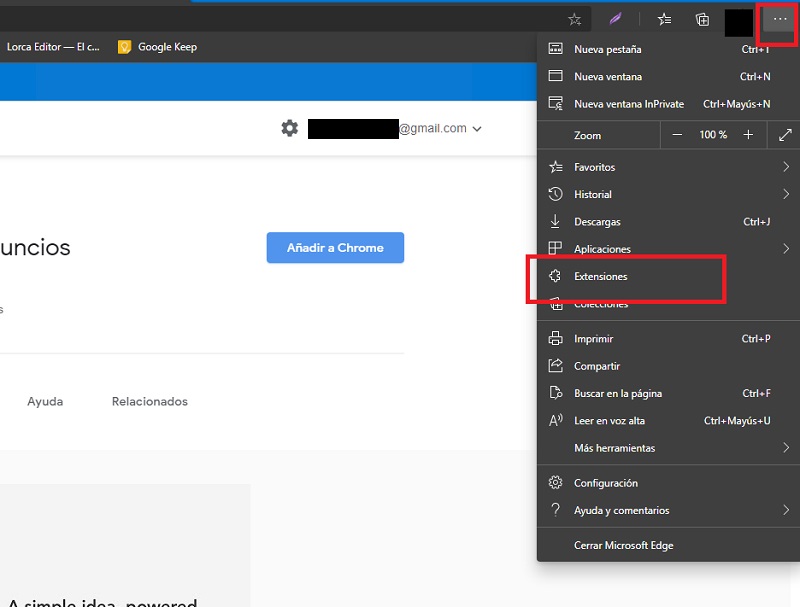Open Extensiones from the menu
The width and height of the screenshot is (800, 607).
668,276
